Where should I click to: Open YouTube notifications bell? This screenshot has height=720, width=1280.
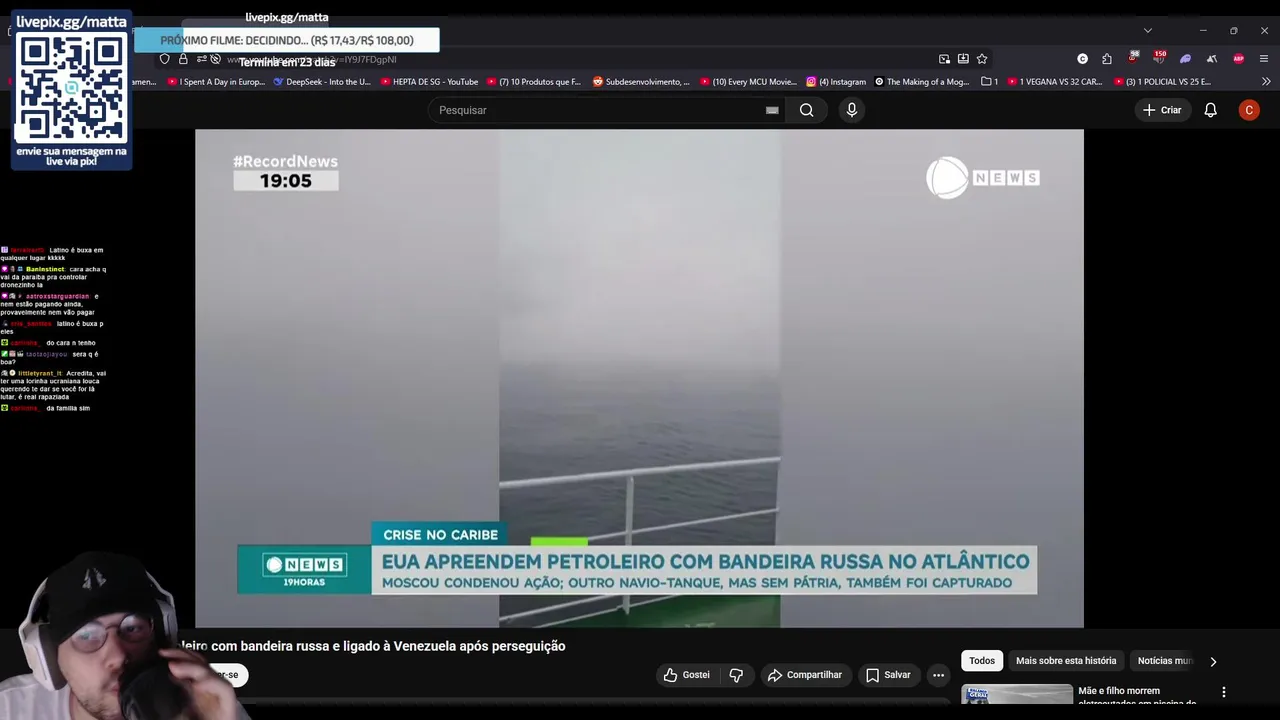1210,110
